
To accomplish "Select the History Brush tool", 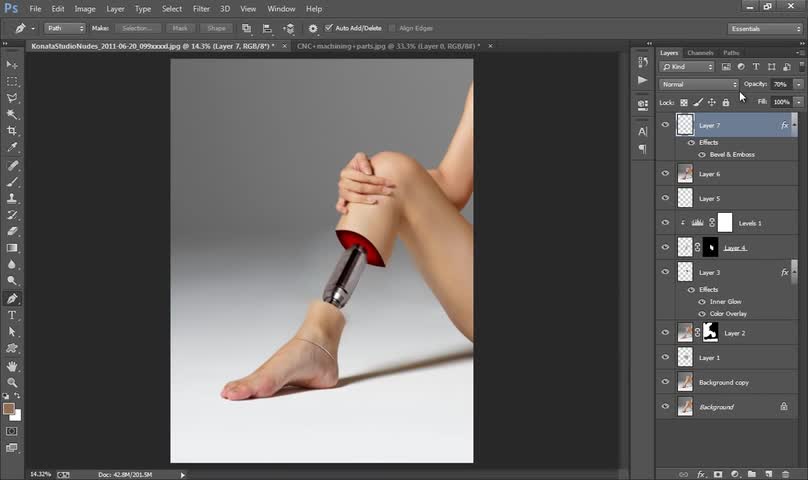I will [x=12, y=215].
